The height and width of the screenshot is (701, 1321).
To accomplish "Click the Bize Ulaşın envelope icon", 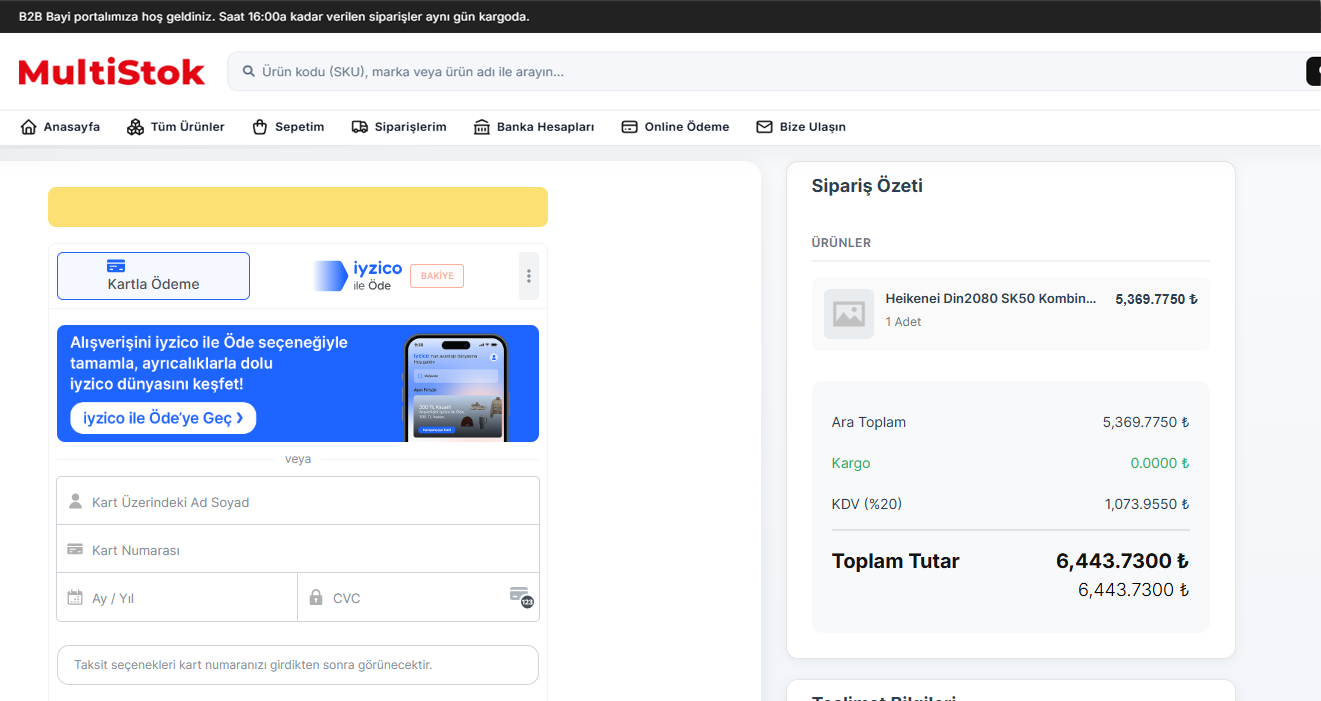I will (764, 127).
